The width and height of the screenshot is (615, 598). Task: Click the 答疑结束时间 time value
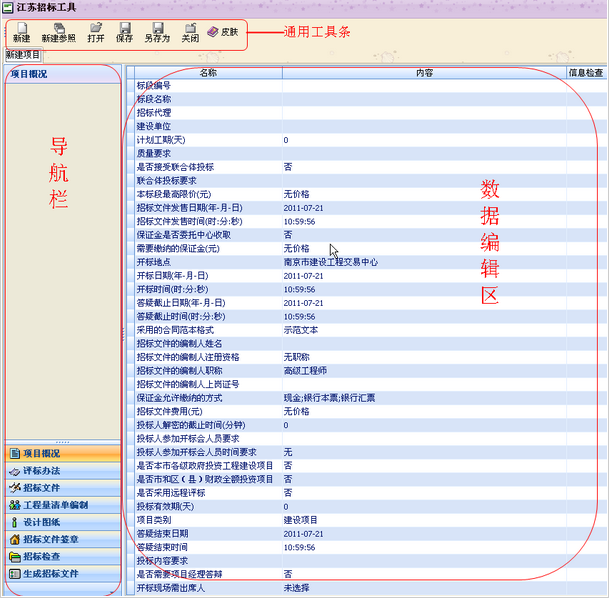[299, 547]
